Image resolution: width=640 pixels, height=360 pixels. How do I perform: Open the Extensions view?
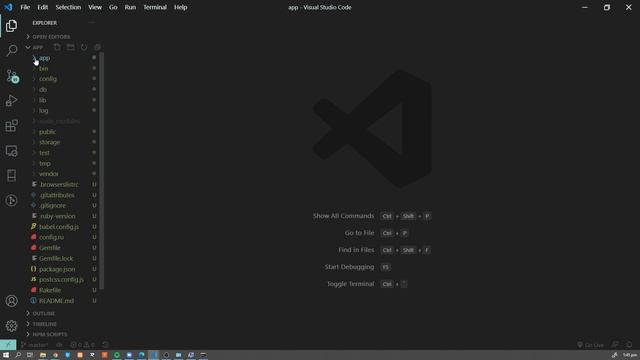click(11, 125)
